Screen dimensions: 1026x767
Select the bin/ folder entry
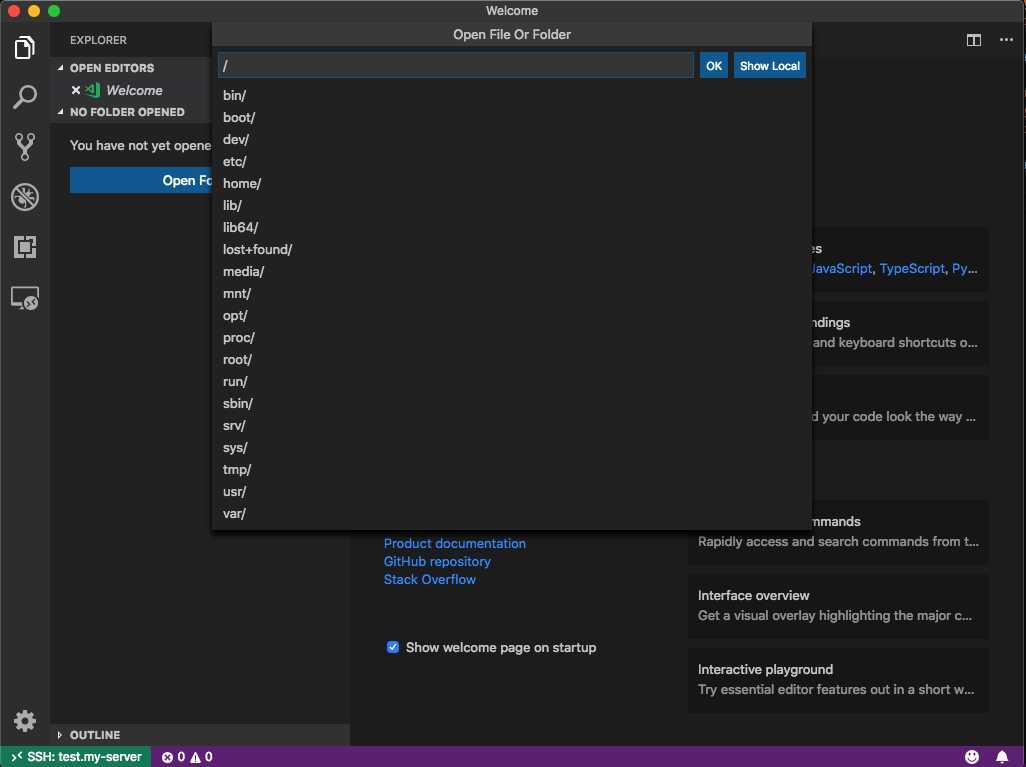(x=512, y=96)
